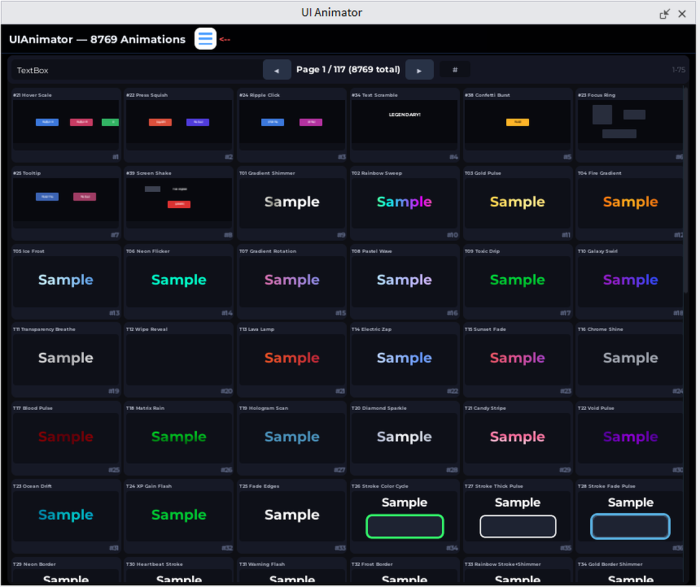Choose the T06 Neon Flicker sample
700x587 pixels.
[179, 280]
